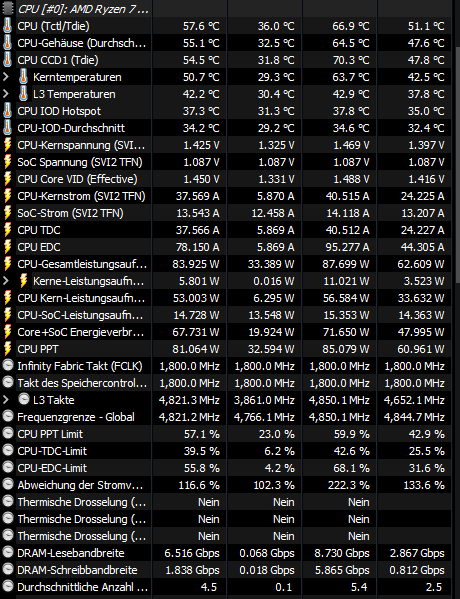Click the 95.277 A maximum EDC value
Image resolution: width=460 pixels, height=599 pixels.
coord(347,247)
